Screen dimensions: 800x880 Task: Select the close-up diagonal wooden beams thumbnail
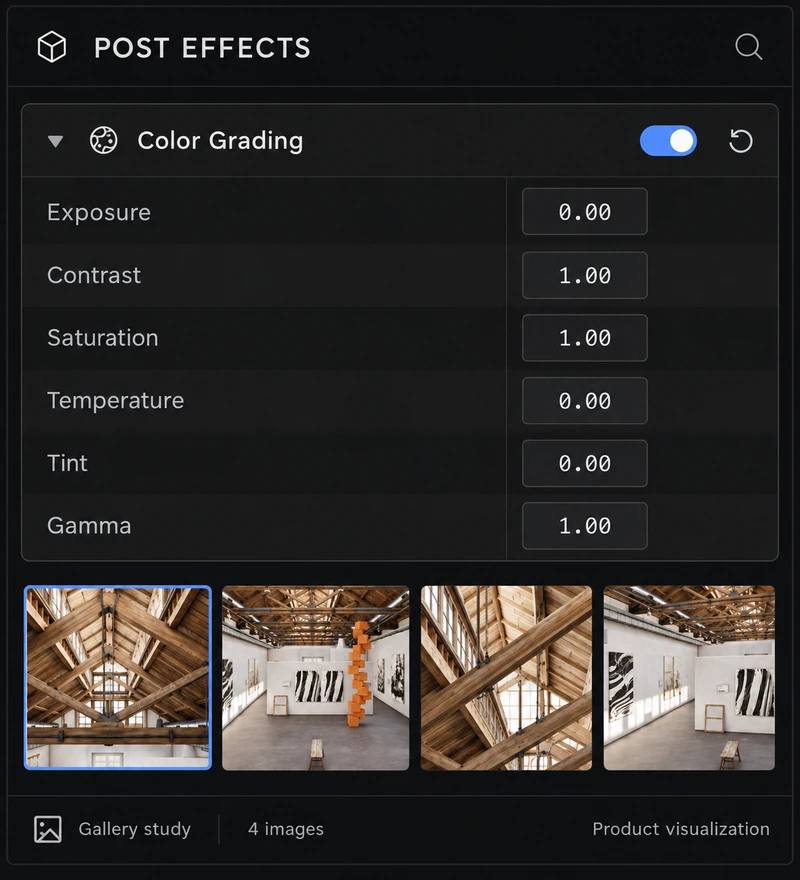(506, 678)
